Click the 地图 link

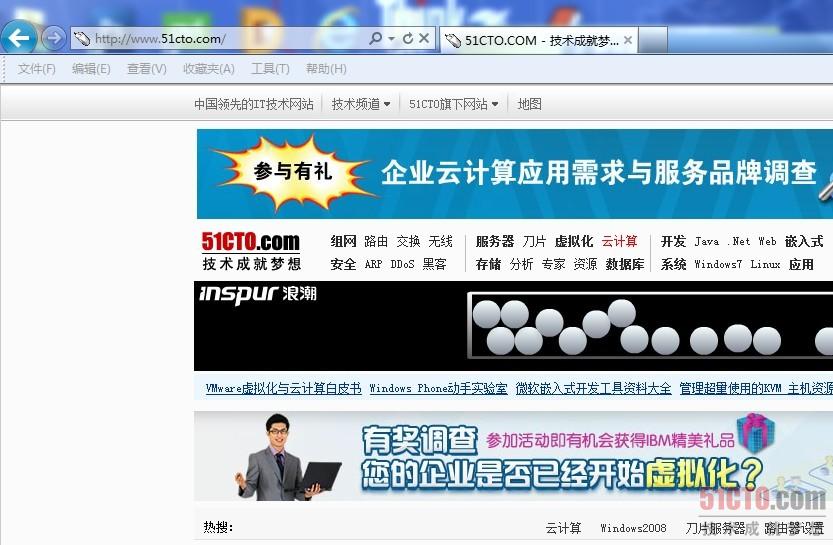(529, 104)
